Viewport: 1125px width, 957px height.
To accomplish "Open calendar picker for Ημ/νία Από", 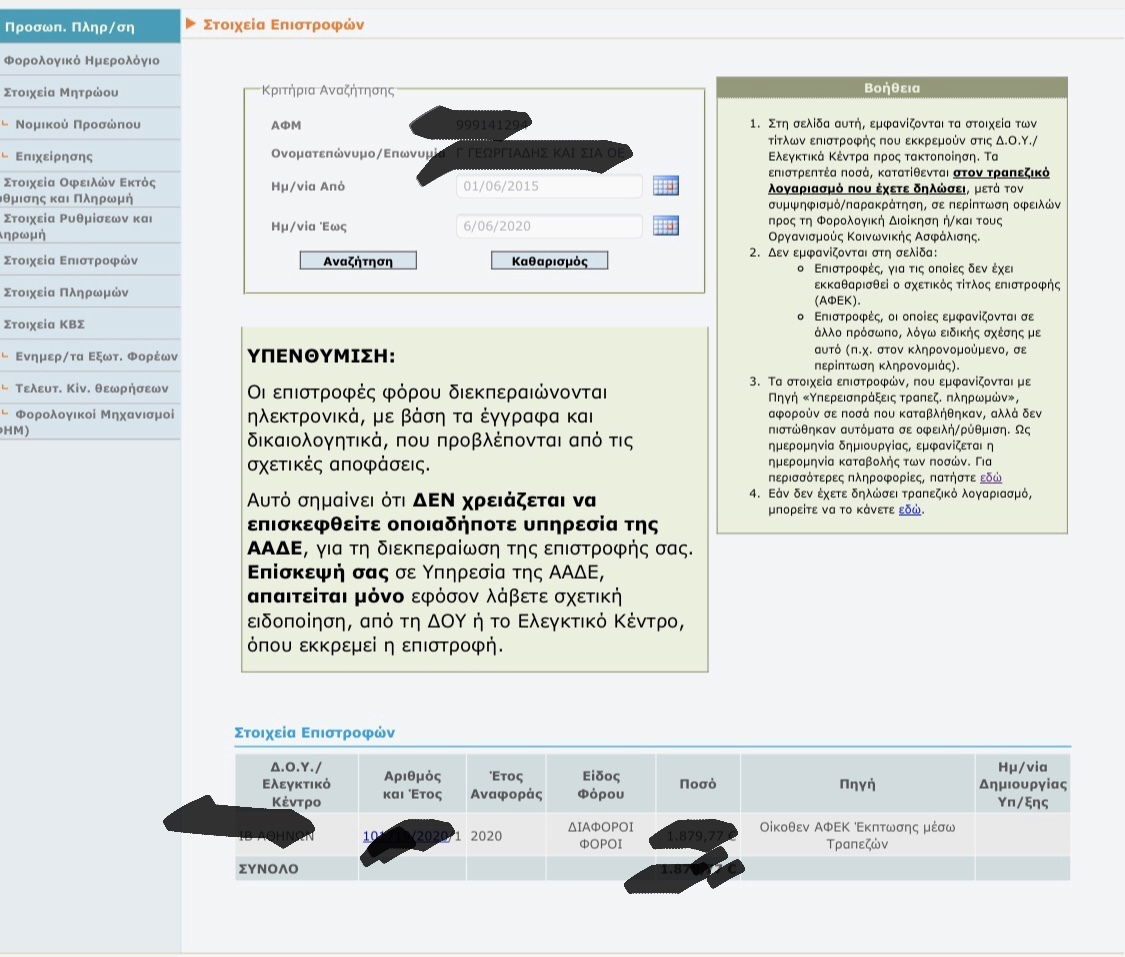I will tap(665, 186).
